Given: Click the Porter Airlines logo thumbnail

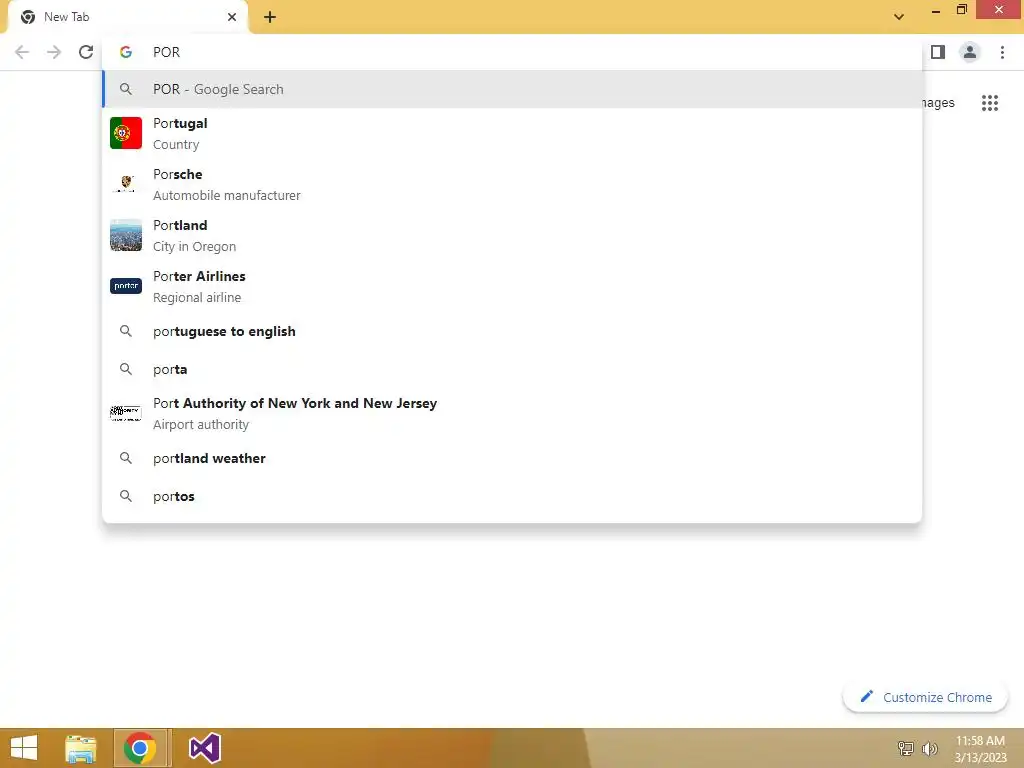Looking at the screenshot, I should click(x=126, y=286).
